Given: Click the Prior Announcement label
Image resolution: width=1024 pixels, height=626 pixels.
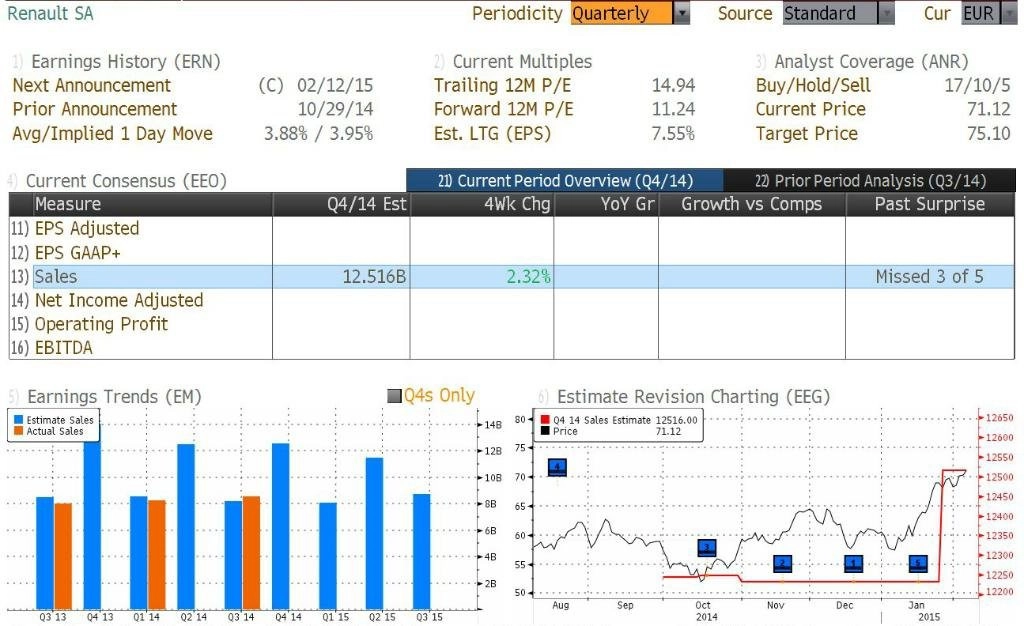Looking at the screenshot, I should tap(95, 109).
